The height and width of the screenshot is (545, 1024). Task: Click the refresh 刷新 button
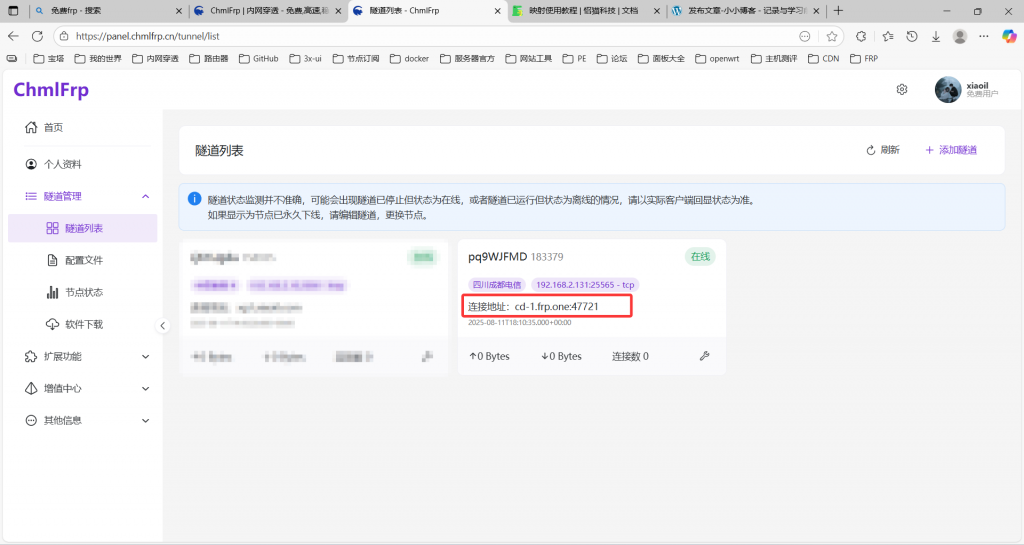click(882, 150)
